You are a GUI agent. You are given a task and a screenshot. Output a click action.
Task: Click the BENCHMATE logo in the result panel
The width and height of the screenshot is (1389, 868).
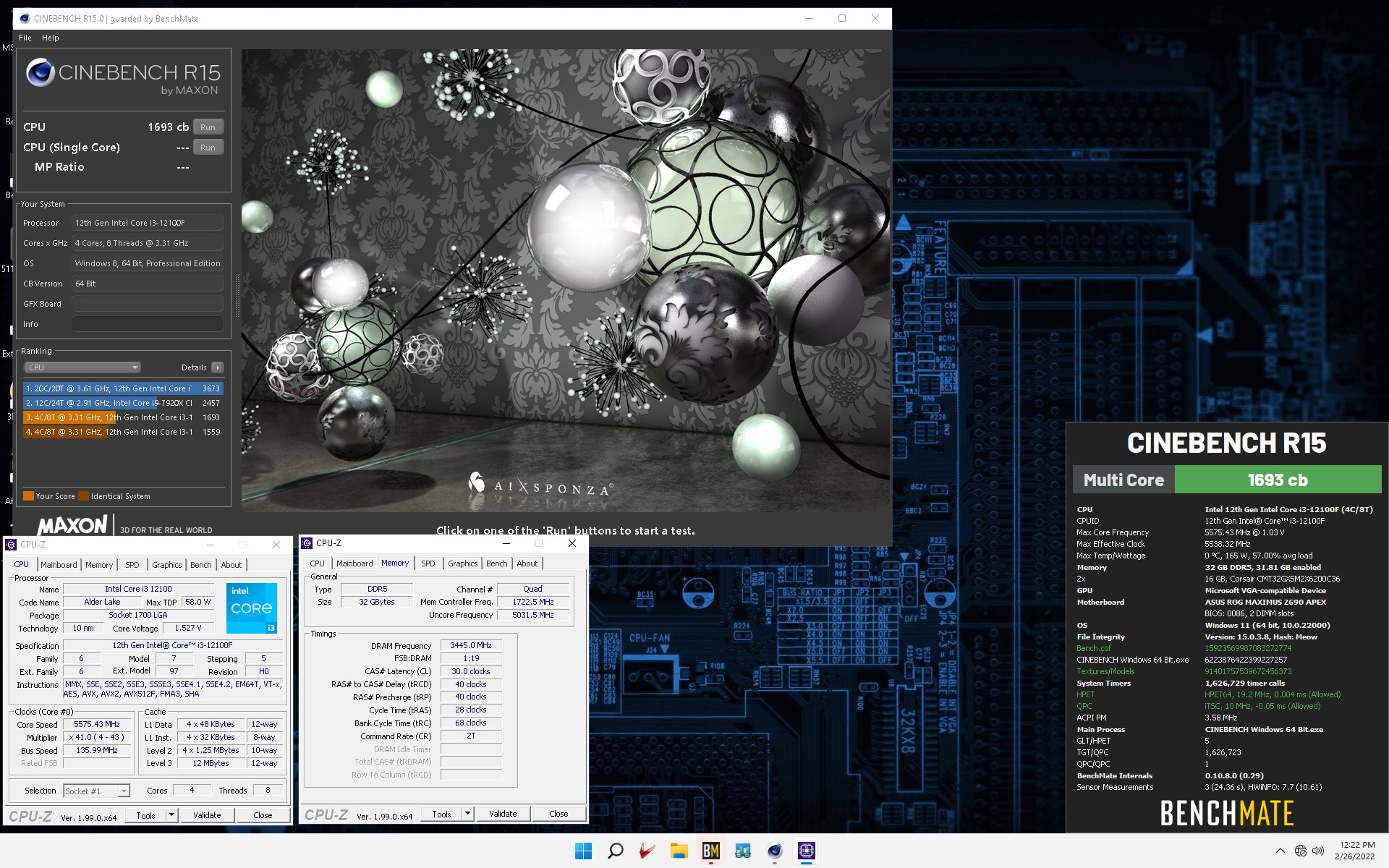(1227, 813)
